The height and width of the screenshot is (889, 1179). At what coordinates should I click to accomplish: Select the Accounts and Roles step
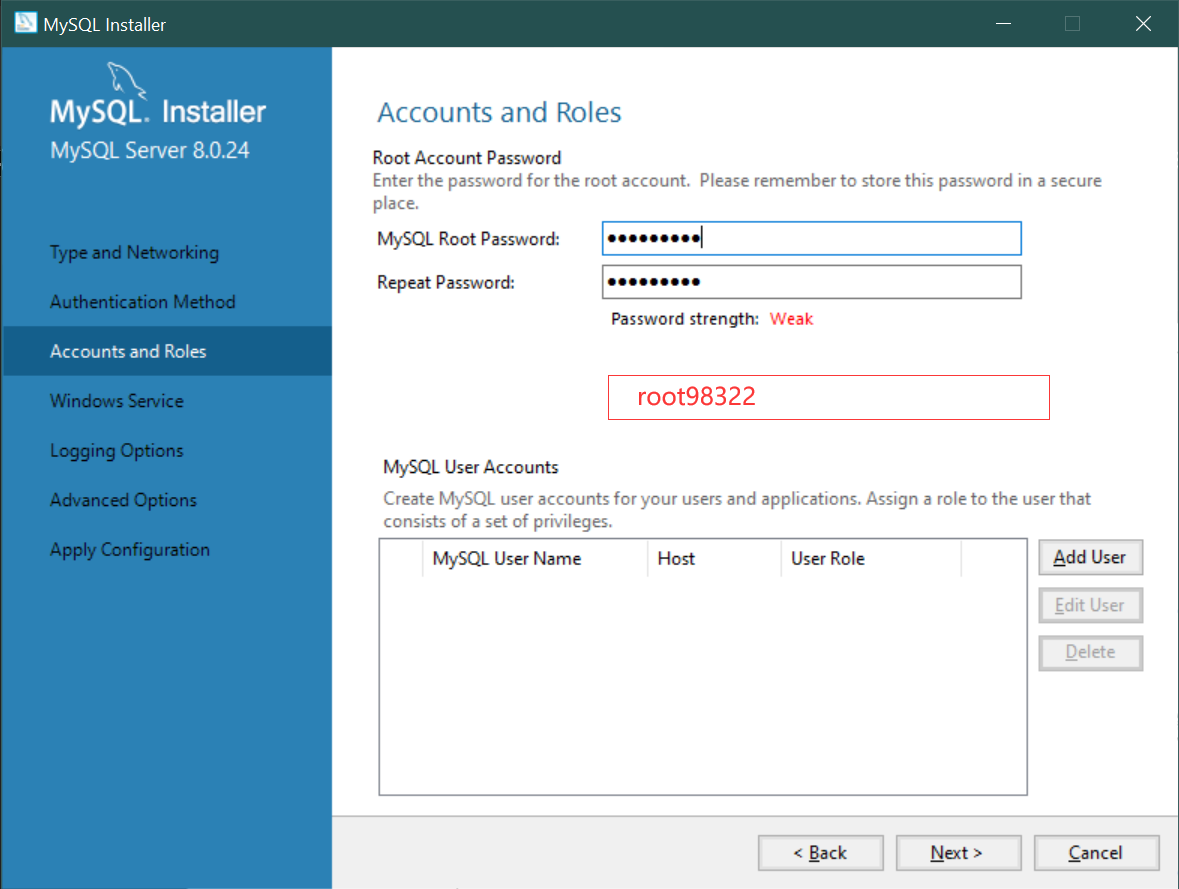[x=167, y=351]
